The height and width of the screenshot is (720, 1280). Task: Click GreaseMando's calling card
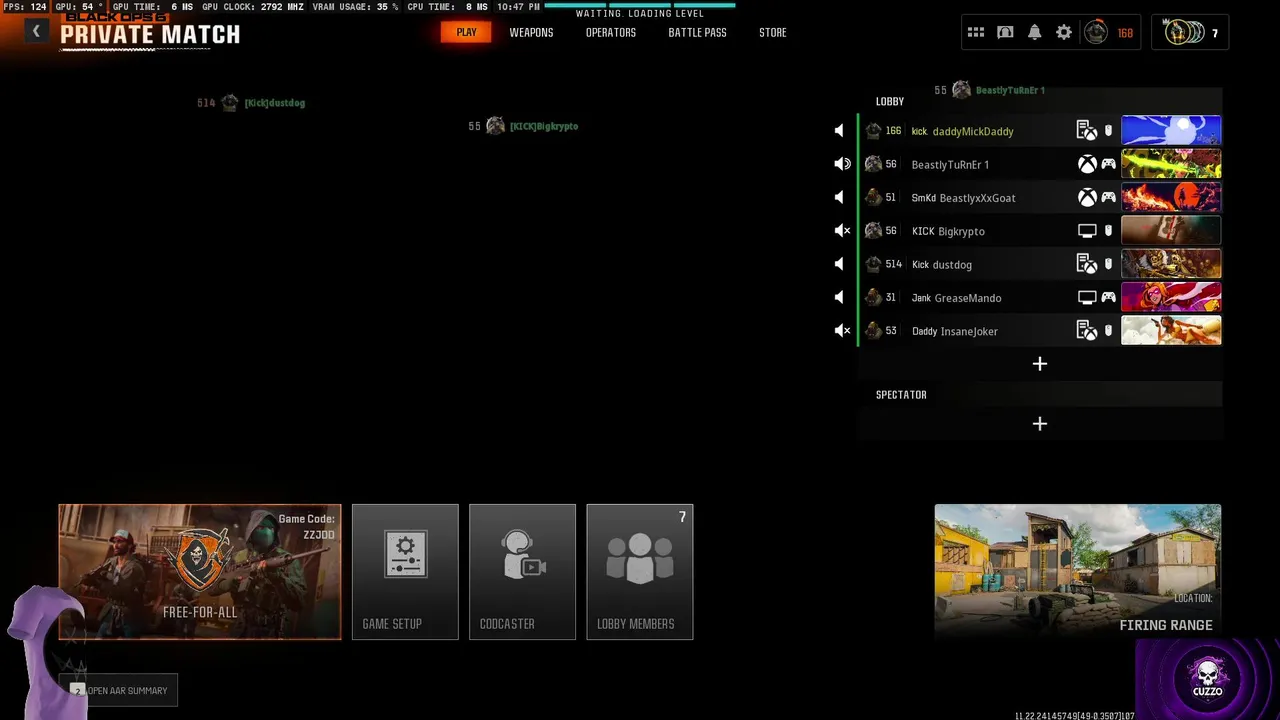pyautogui.click(x=1171, y=298)
